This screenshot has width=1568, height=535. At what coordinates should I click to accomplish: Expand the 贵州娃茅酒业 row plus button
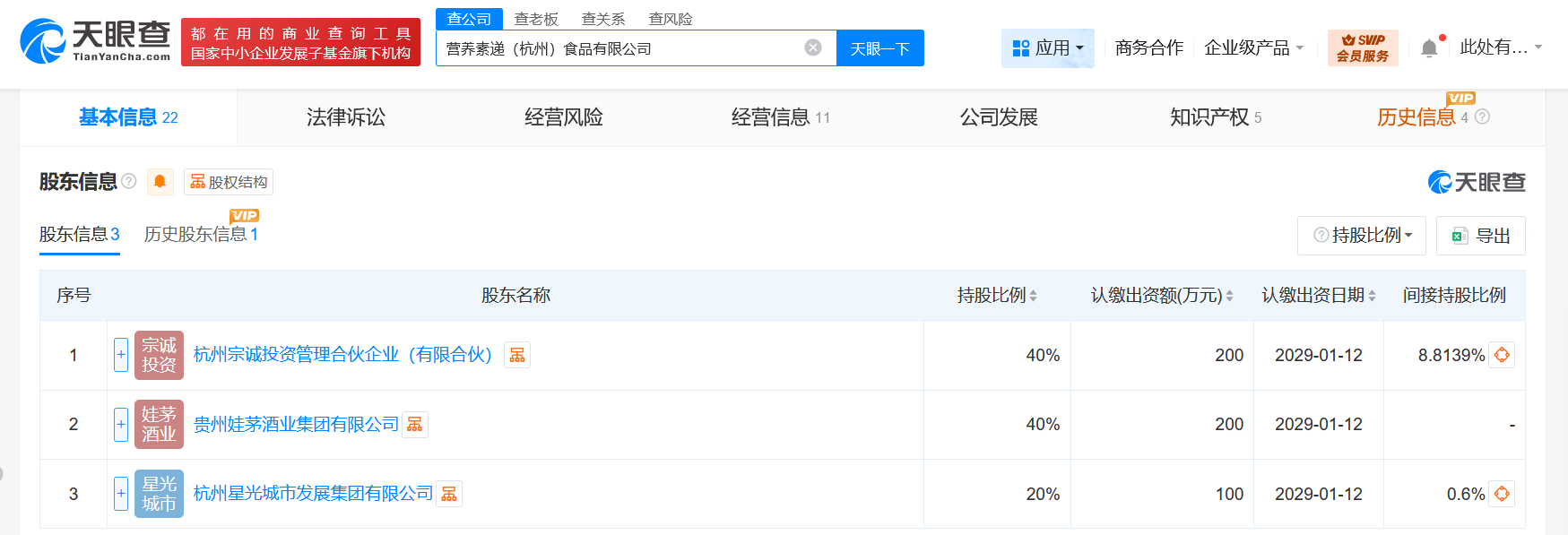click(x=121, y=424)
